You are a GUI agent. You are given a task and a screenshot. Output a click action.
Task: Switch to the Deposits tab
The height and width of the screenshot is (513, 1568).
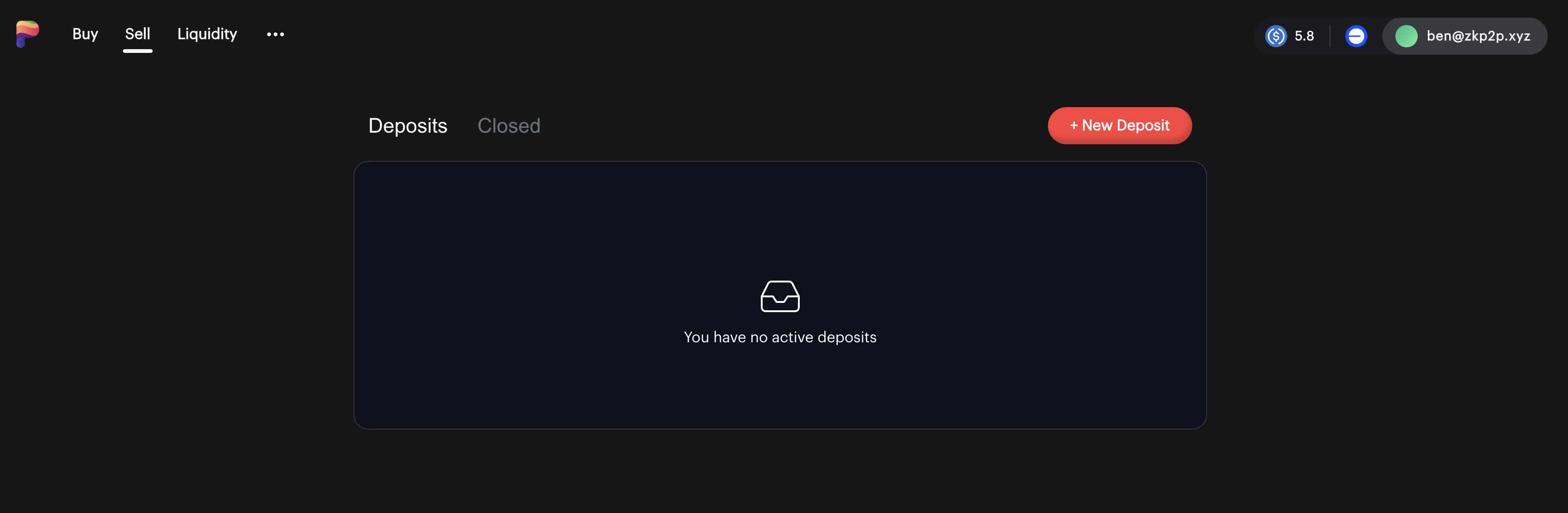coord(408,126)
